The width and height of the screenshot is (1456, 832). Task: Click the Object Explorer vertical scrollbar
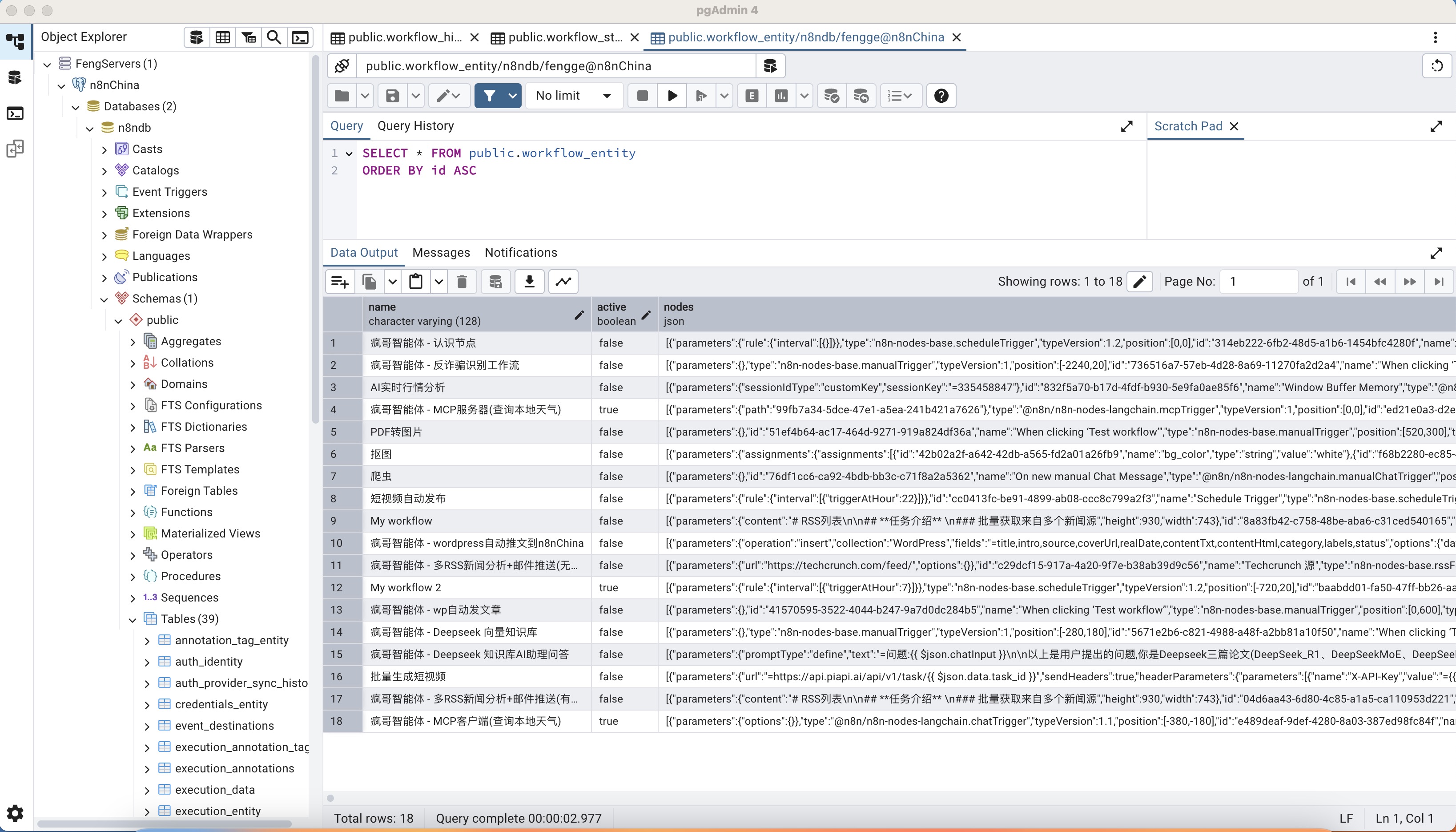pos(315,240)
